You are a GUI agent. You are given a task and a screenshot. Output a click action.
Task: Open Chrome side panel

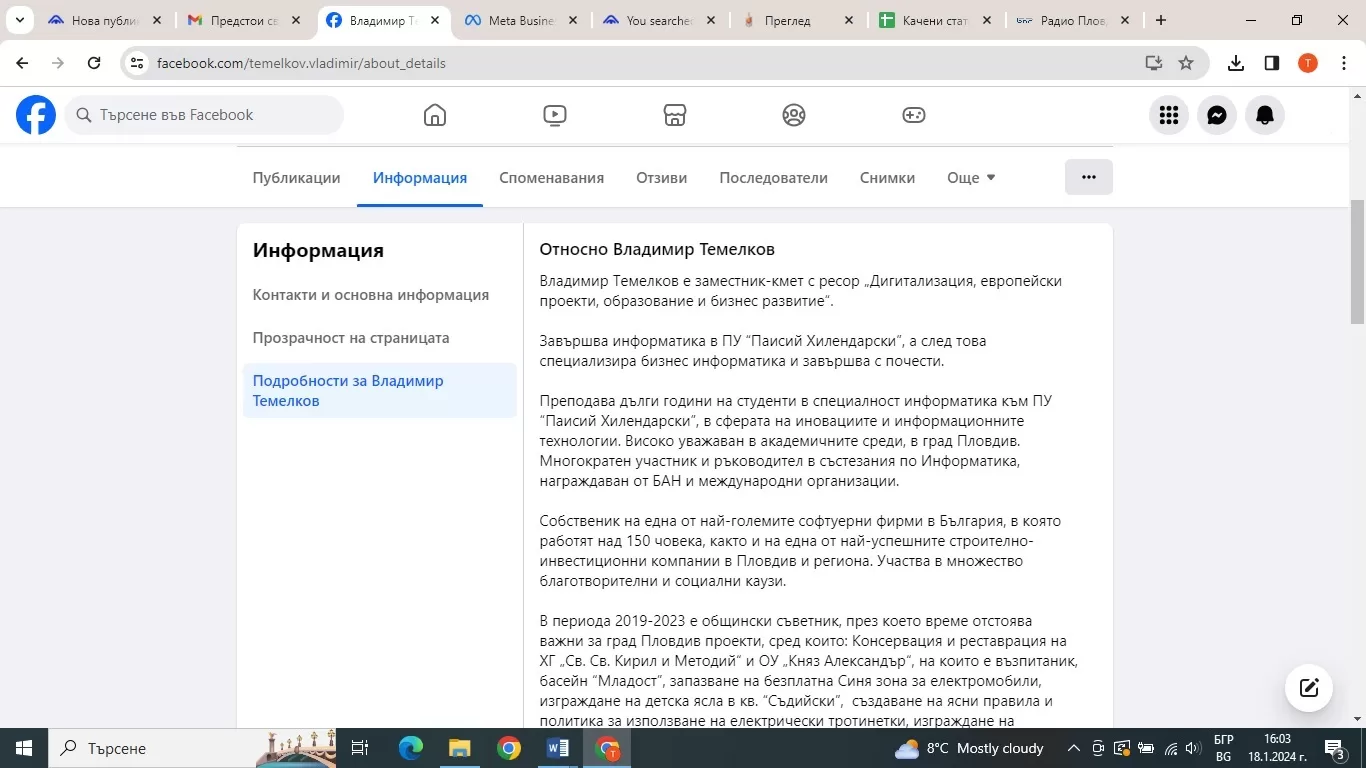[1272, 63]
